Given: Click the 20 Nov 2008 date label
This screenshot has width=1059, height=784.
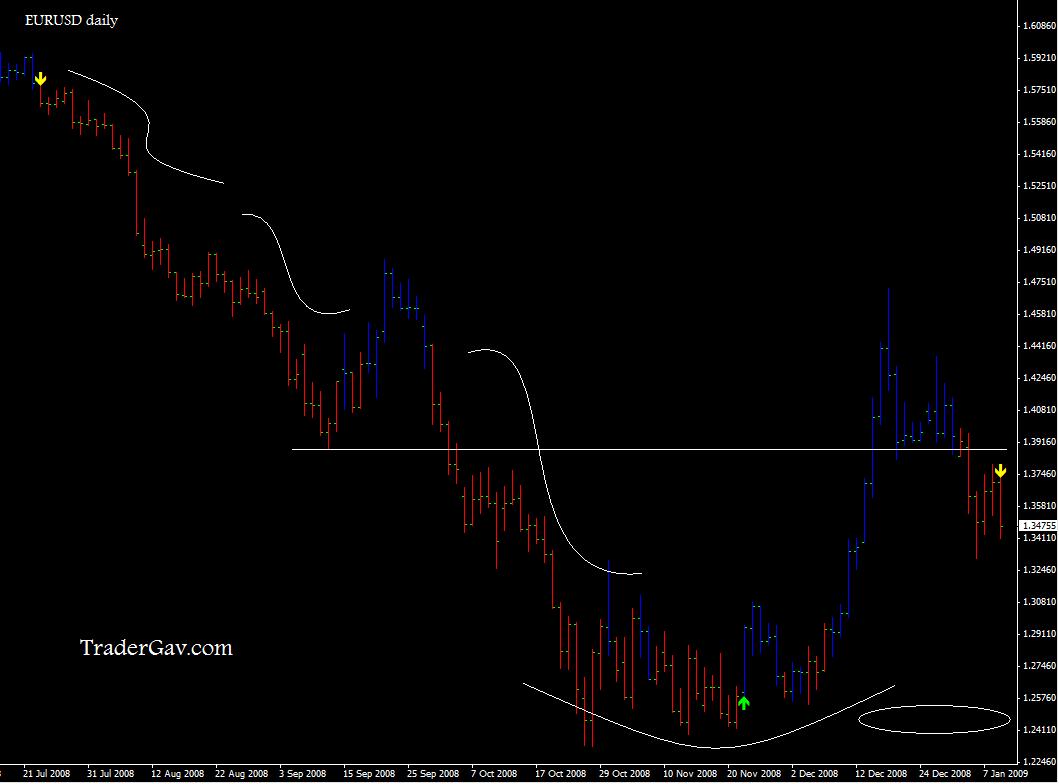Looking at the screenshot, I should click(752, 773).
